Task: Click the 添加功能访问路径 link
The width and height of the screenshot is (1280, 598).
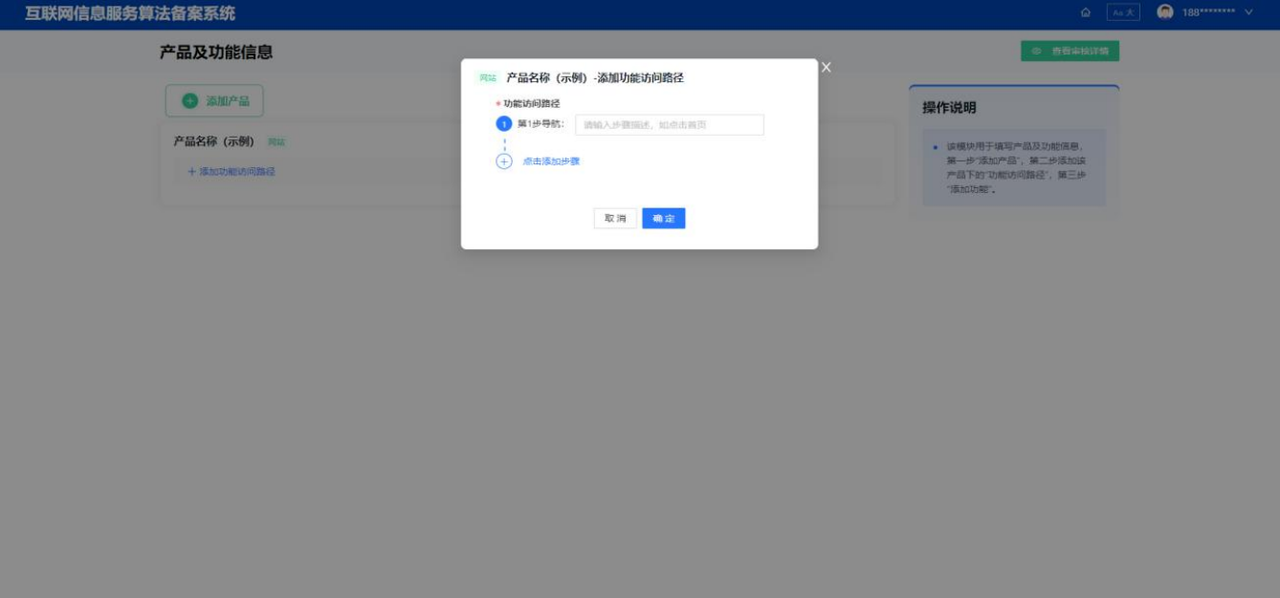Action: pyautogui.click(x=231, y=172)
